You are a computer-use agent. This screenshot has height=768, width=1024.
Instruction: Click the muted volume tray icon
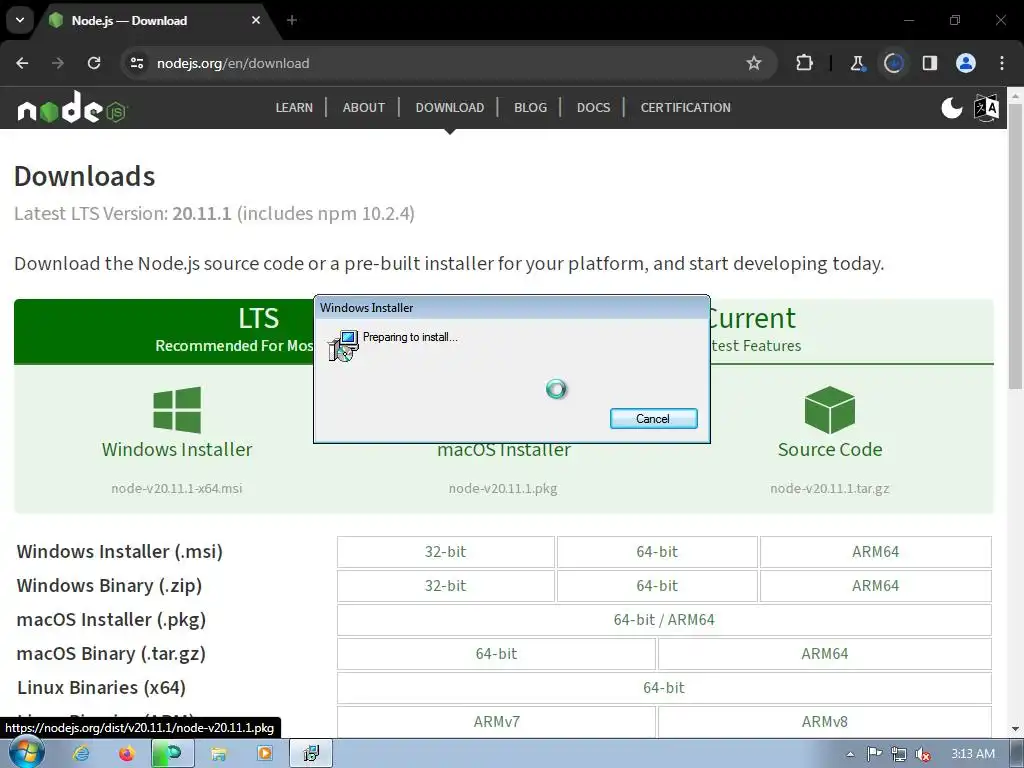923,754
